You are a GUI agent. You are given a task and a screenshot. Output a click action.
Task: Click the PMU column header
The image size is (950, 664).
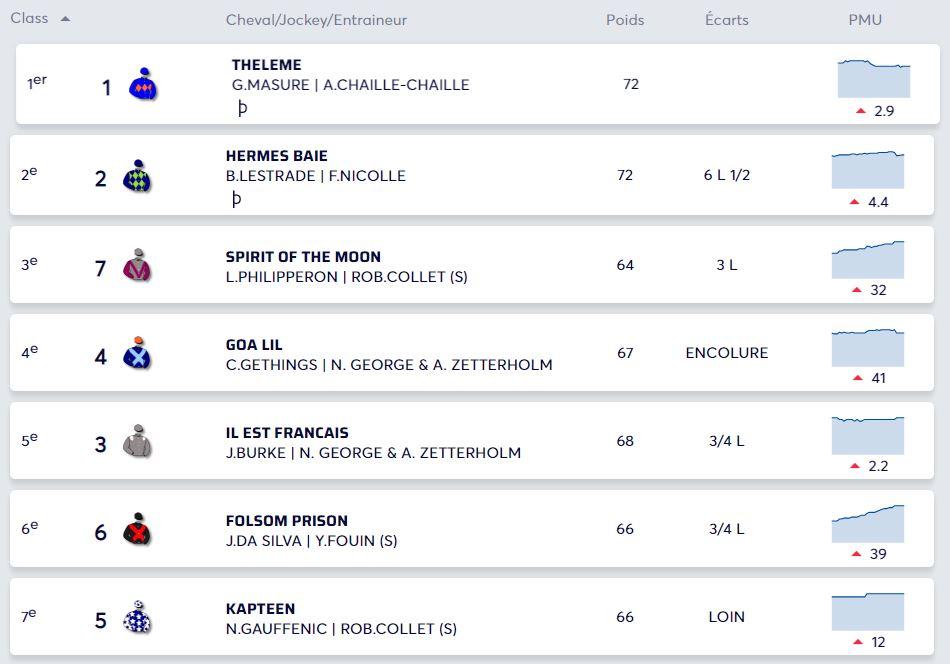coord(865,20)
